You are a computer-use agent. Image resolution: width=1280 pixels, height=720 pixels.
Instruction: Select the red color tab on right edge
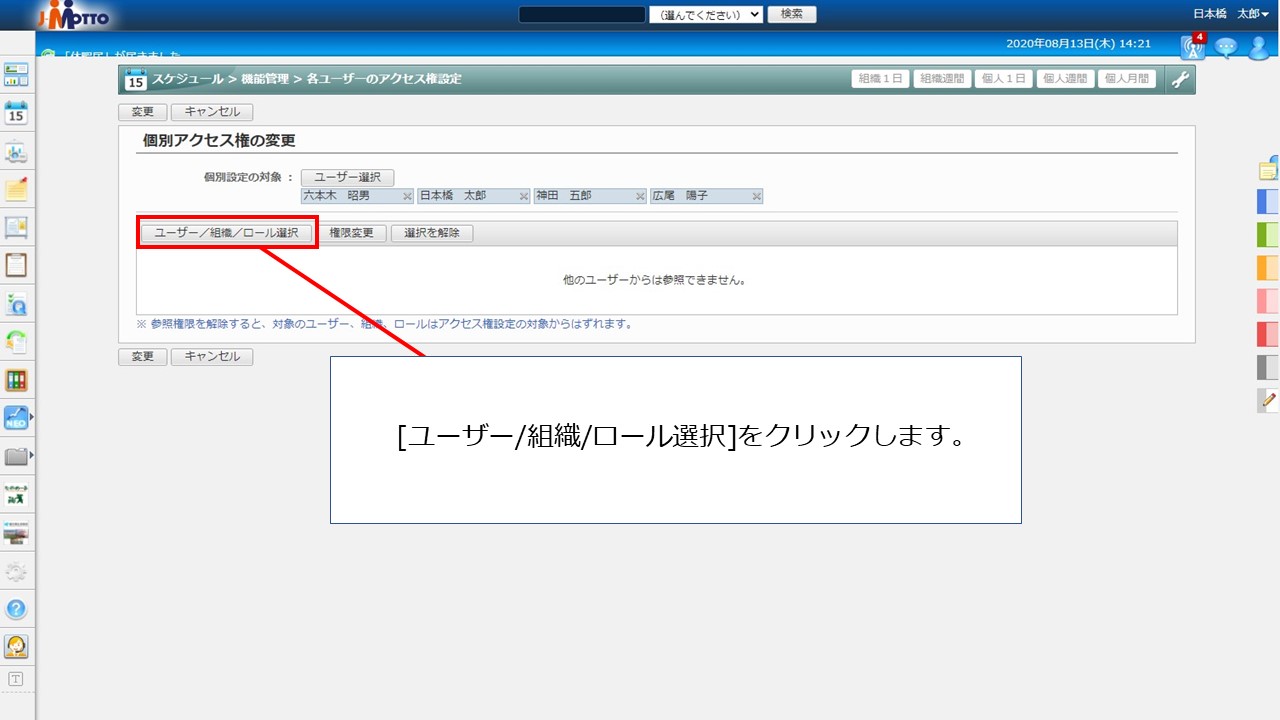(x=1268, y=334)
